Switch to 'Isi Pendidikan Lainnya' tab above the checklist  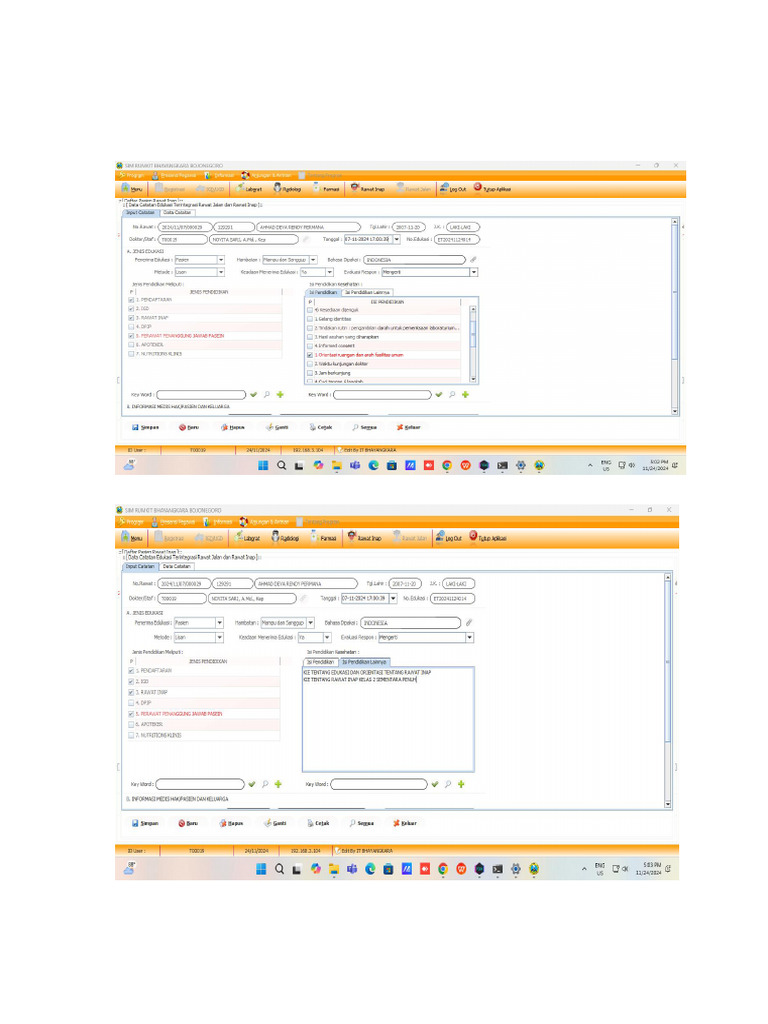pyautogui.click(x=368, y=293)
